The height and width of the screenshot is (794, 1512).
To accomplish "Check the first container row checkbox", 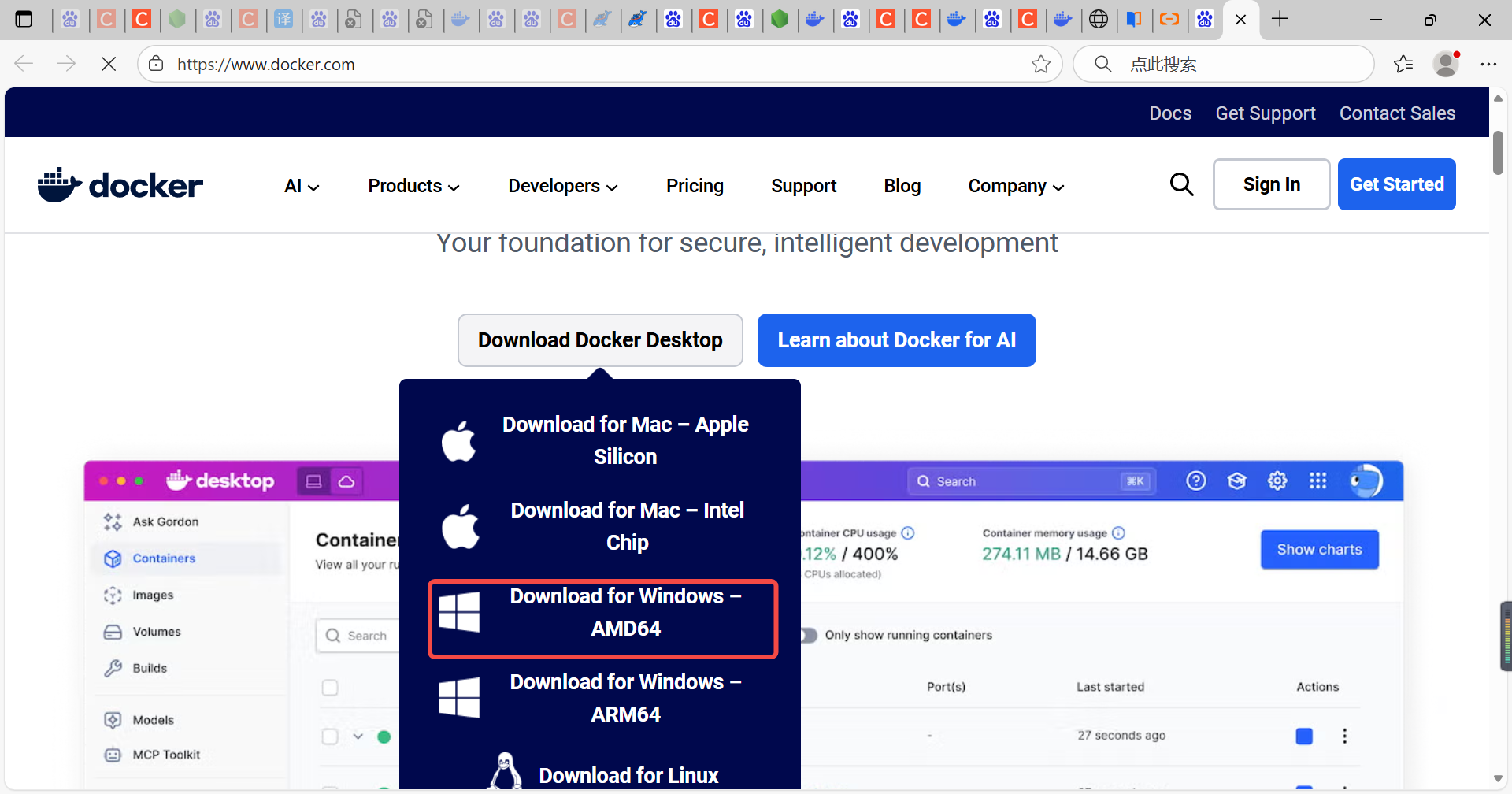I will tap(330, 736).
